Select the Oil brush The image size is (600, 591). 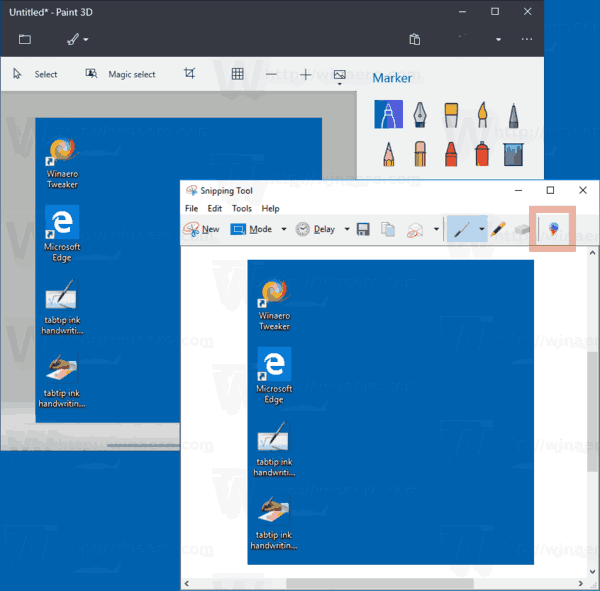(451, 114)
